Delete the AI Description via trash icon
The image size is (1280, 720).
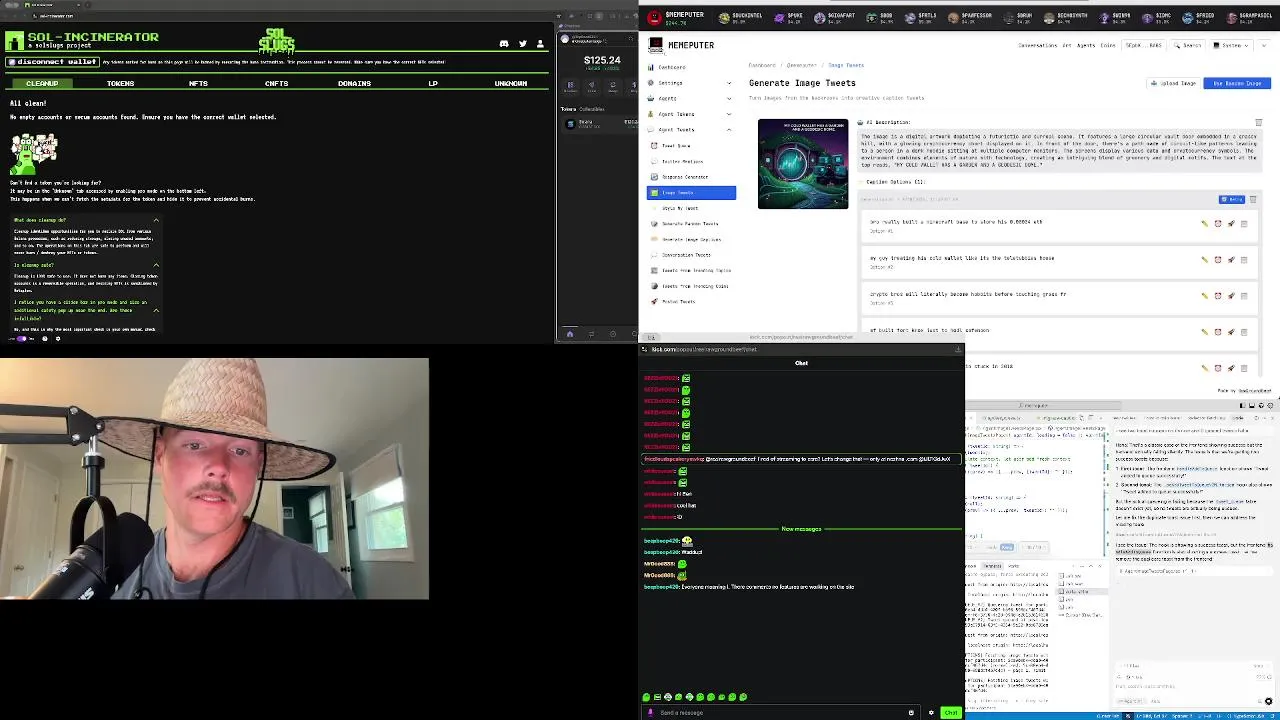pos(1258,123)
